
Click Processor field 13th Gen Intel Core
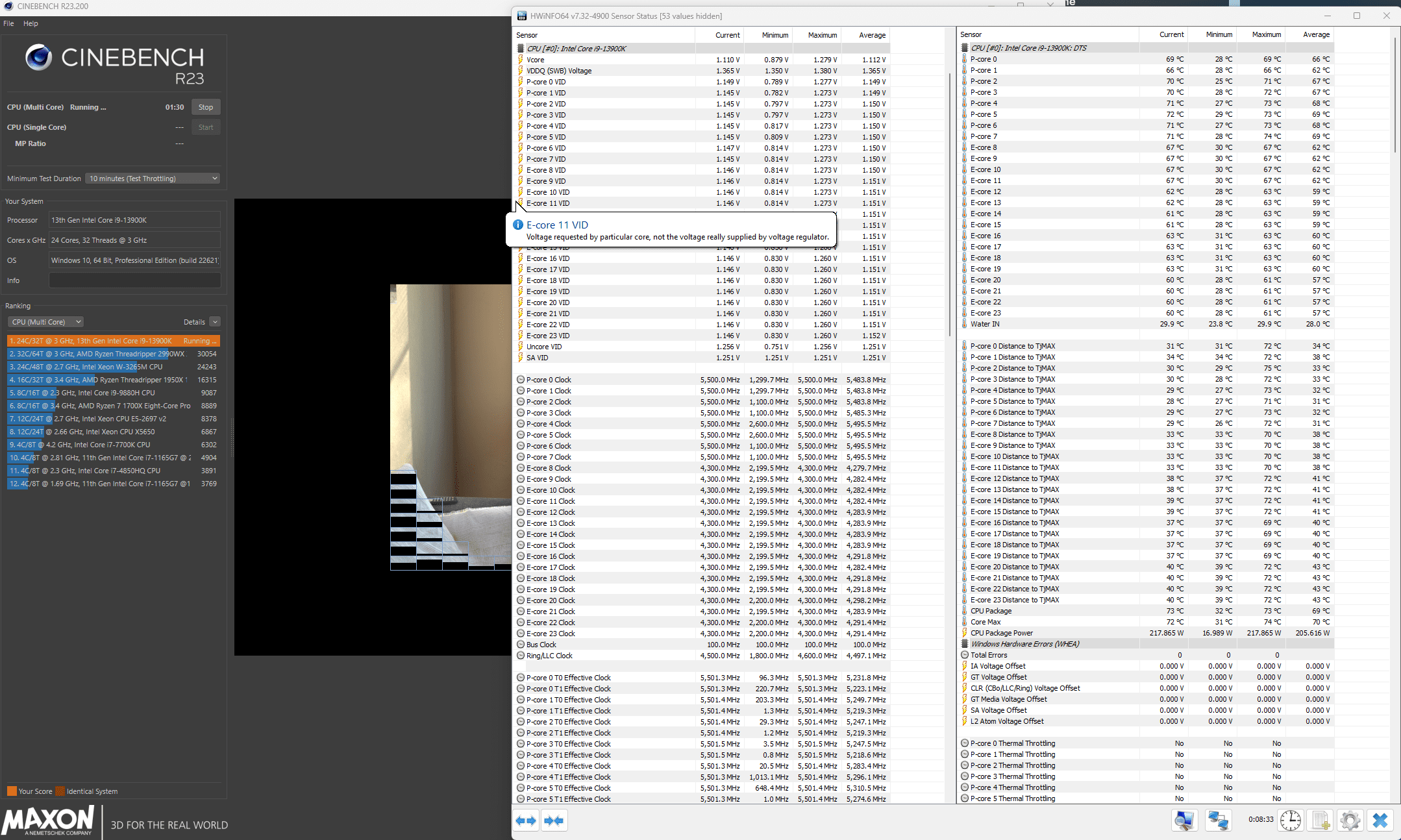click(135, 220)
